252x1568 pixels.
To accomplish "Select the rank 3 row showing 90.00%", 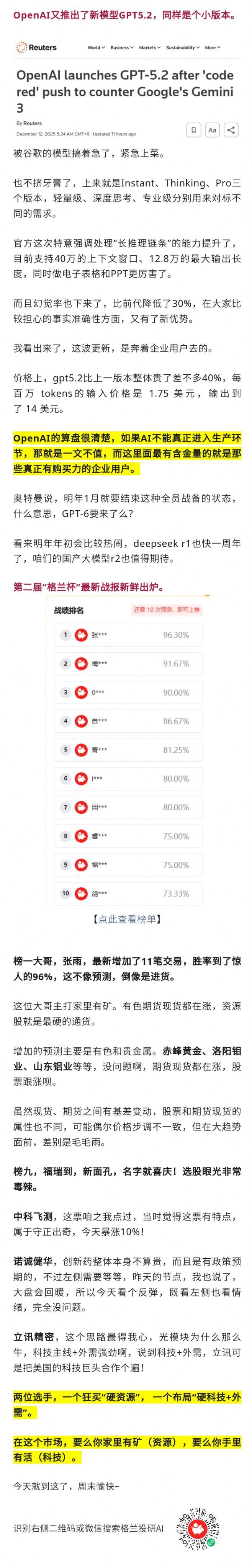I will pos(128,692).
